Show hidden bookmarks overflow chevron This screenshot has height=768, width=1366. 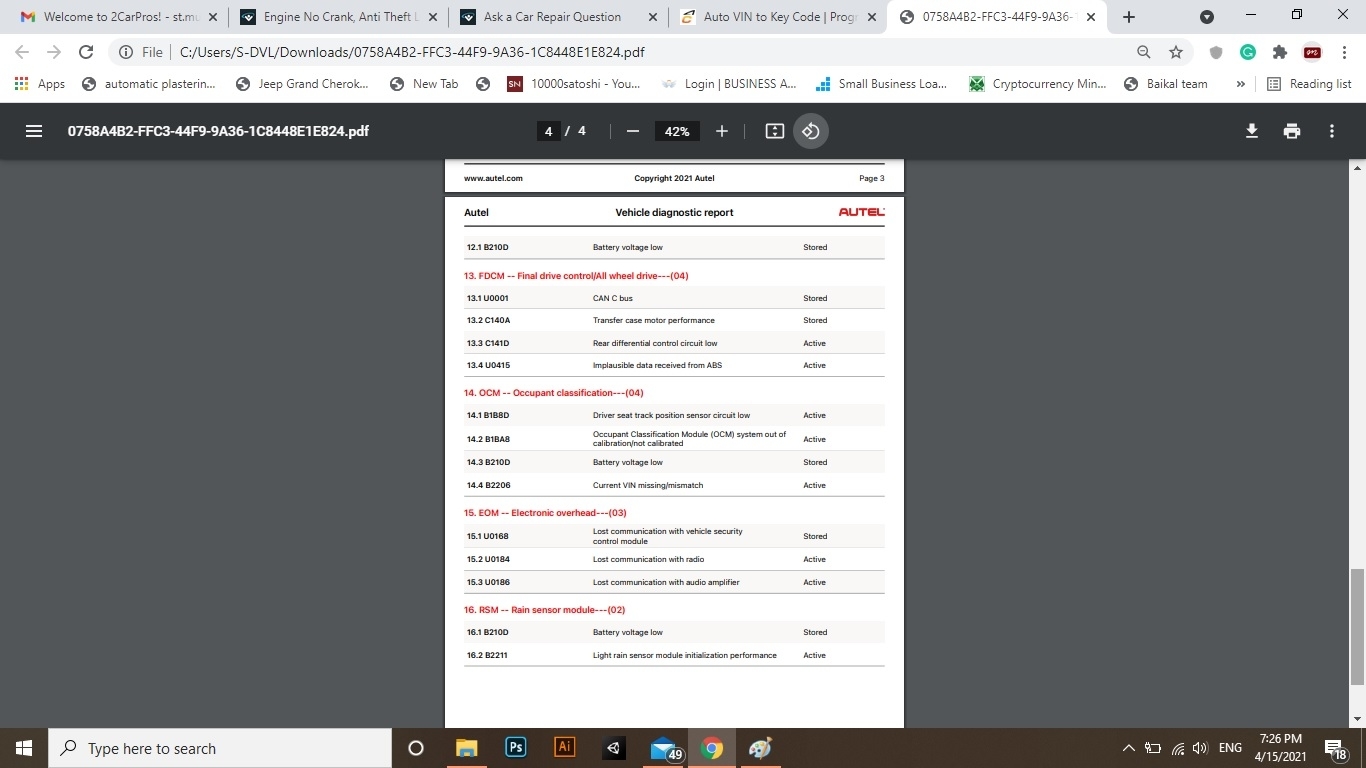tap(1240, 84)
